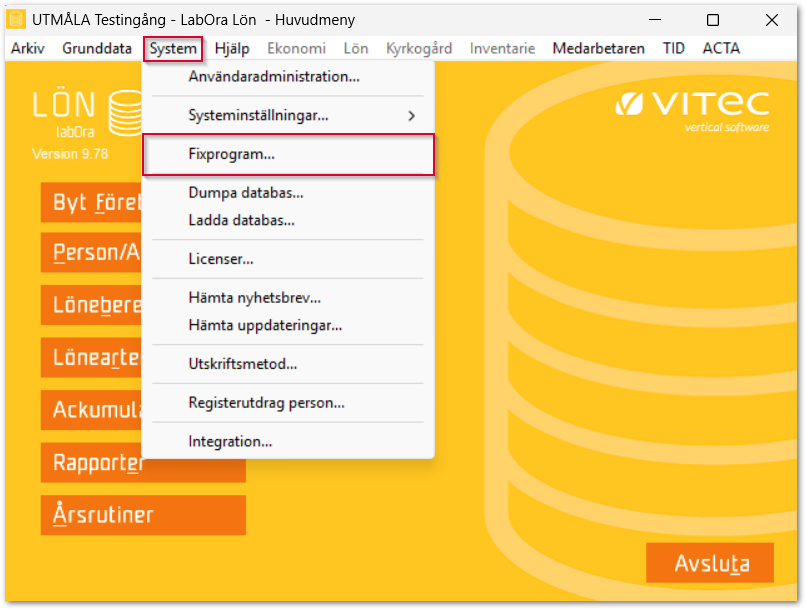The image size is (806, 610).
Task: Expand the Systeminställningar... submenu
Action: click(288, 115)
